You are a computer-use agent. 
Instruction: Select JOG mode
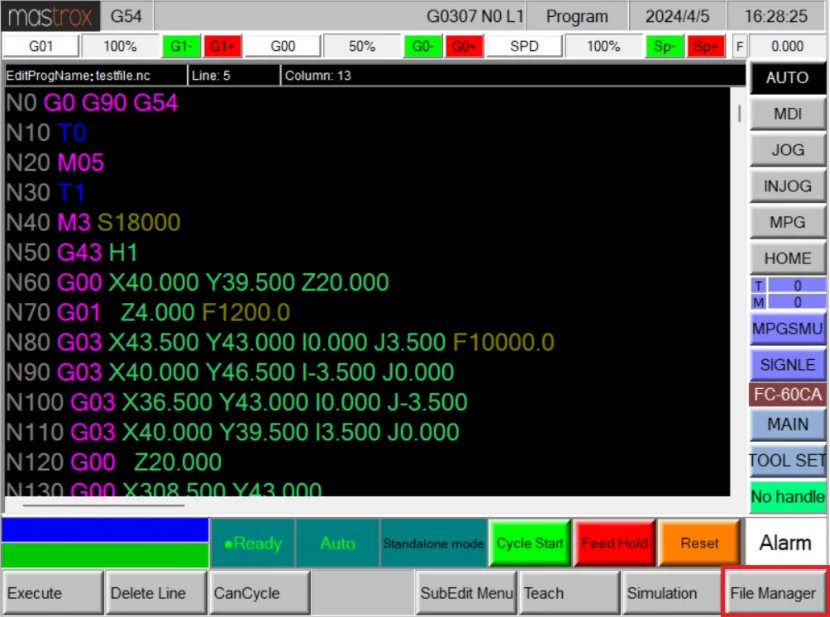[x=787, y=150]
